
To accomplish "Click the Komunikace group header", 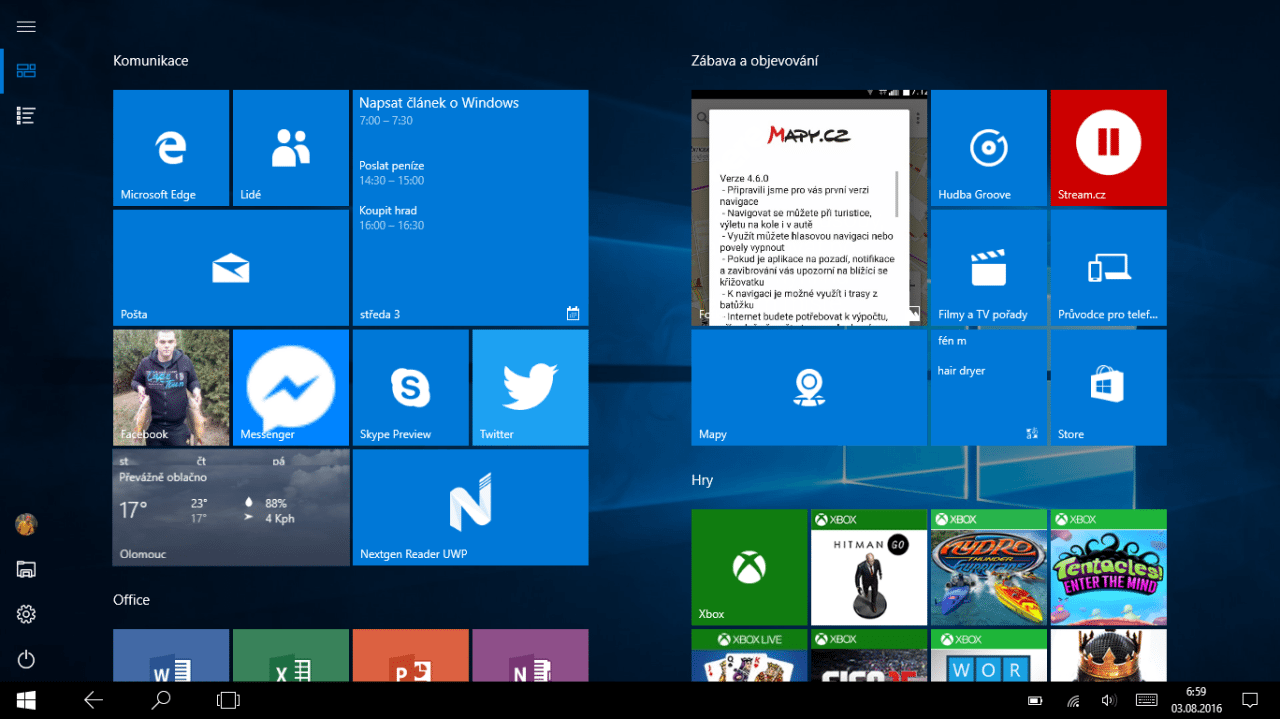I will (x=151, y=61).
